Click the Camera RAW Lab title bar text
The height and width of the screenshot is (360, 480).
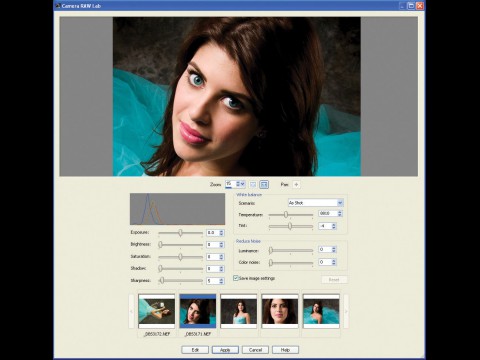(x=81, y=6)
